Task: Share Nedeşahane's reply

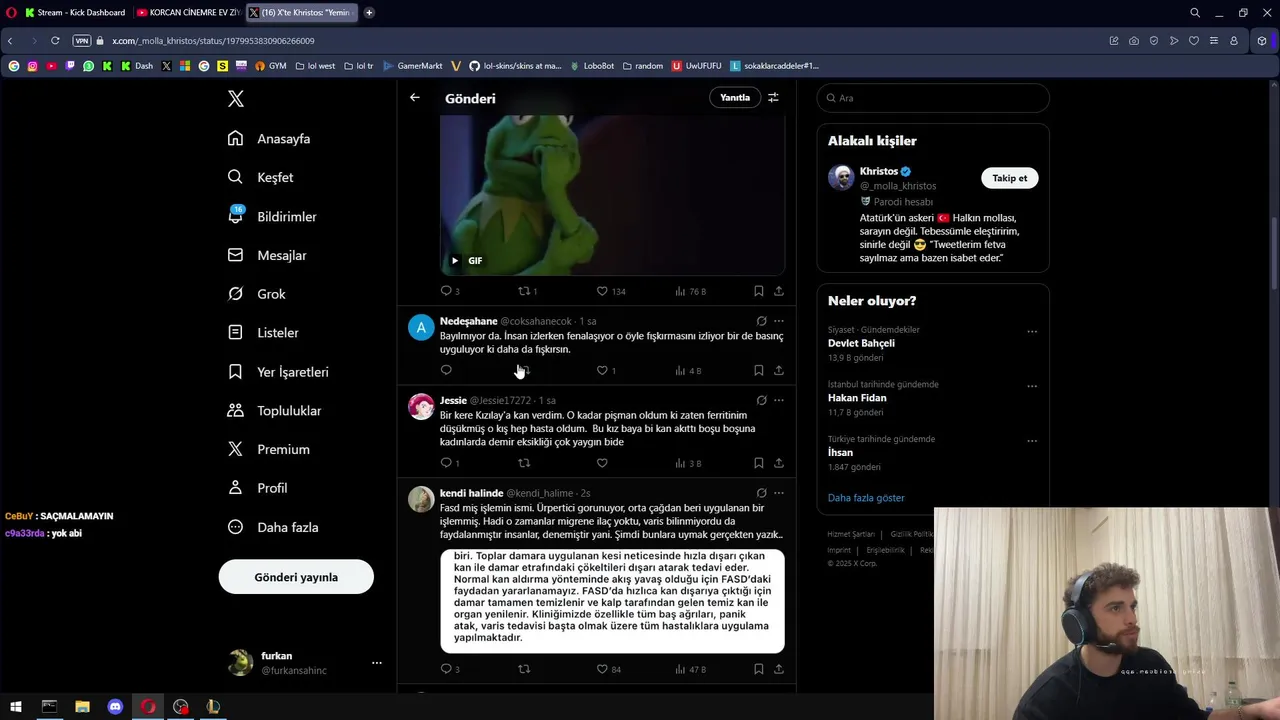Action: 778,370
